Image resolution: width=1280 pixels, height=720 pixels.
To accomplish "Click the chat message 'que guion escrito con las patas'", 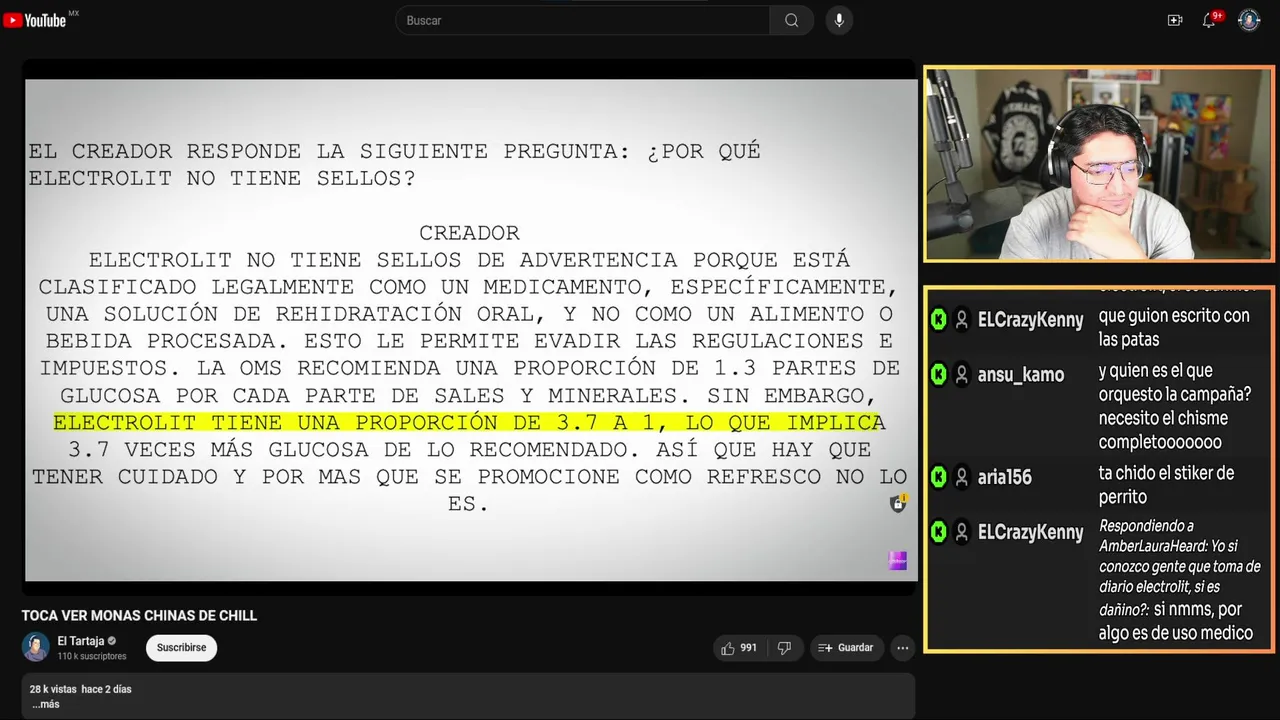I will tap(1174, 327).
